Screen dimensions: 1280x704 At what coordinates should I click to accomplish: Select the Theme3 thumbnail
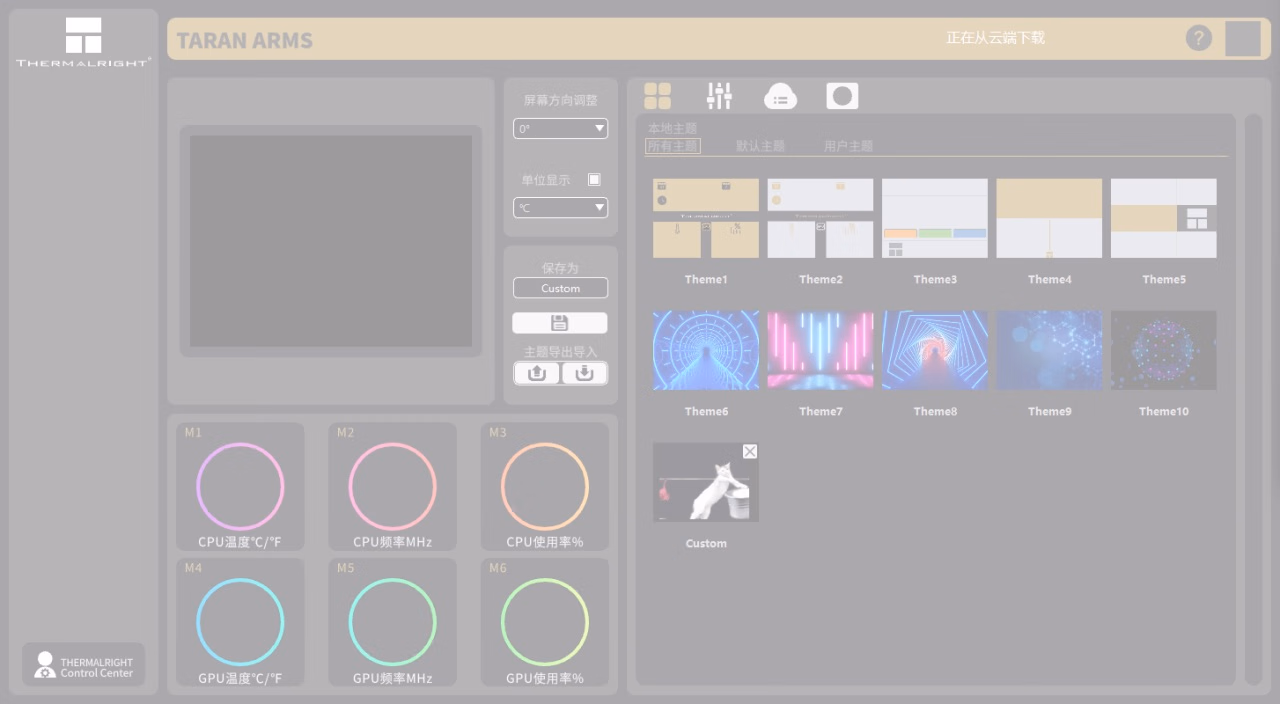click(935, 218)
